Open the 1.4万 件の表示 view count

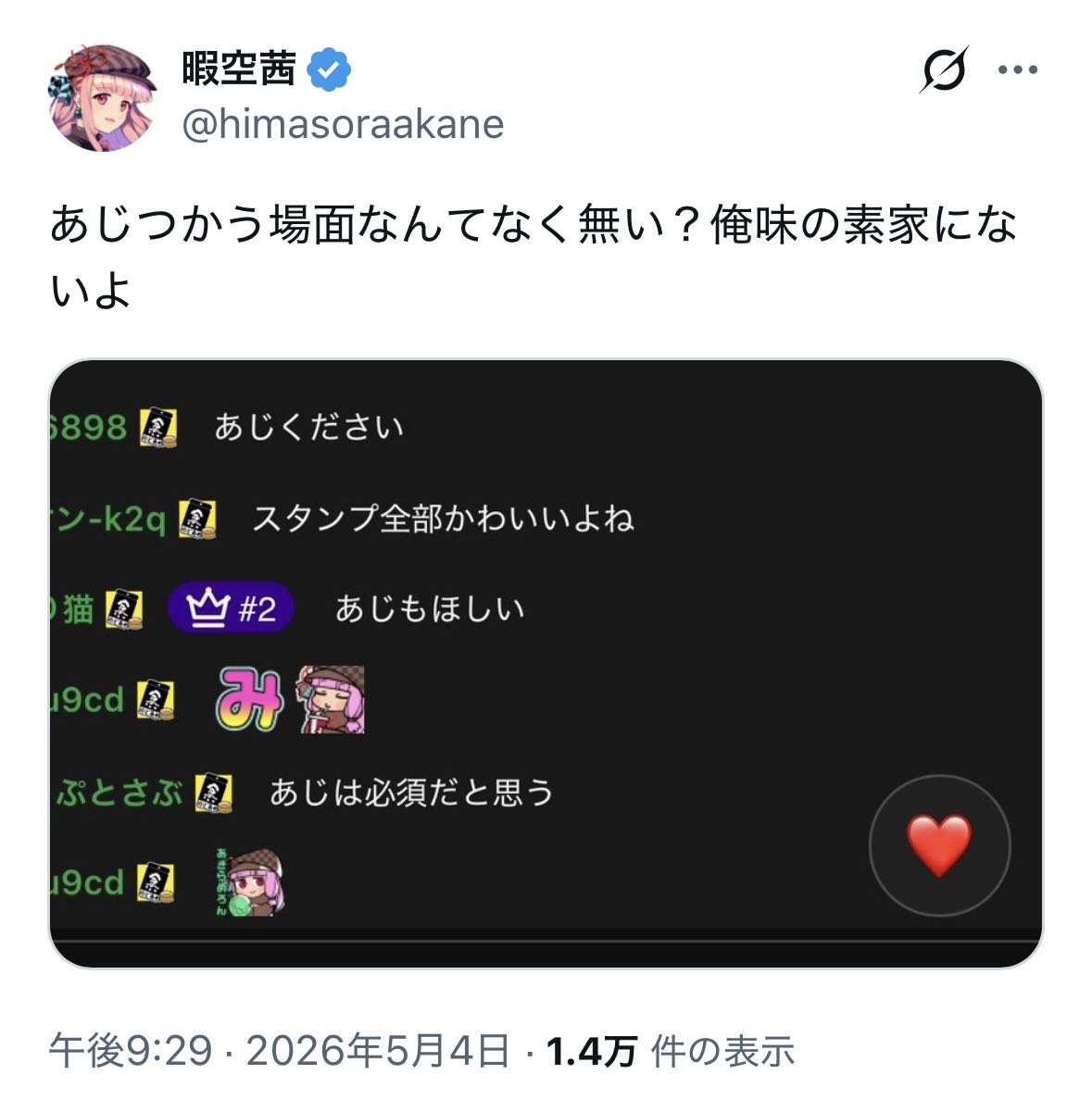click(x=670, y=1051)
